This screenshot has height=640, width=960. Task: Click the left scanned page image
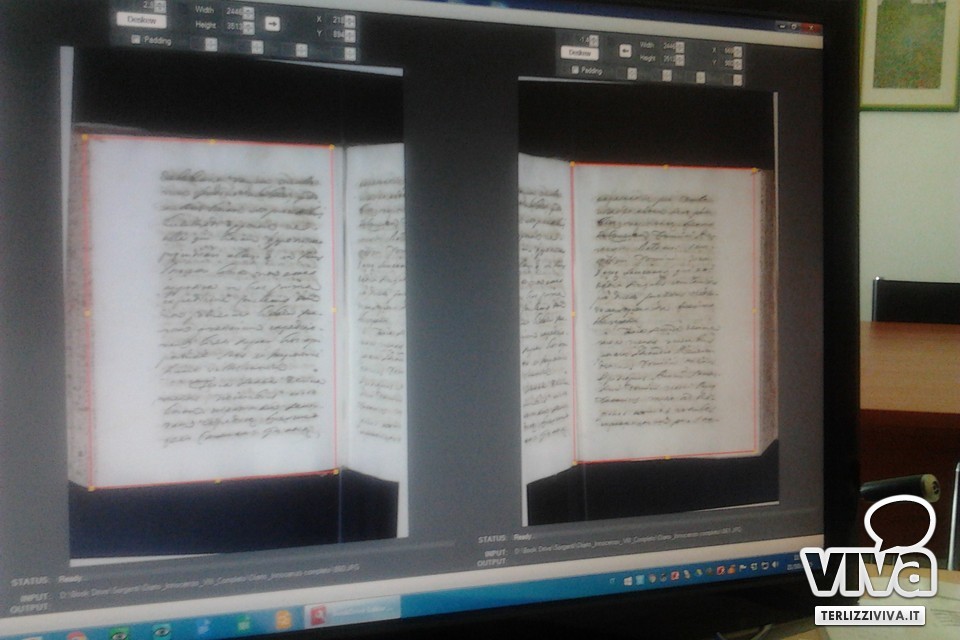236,303
